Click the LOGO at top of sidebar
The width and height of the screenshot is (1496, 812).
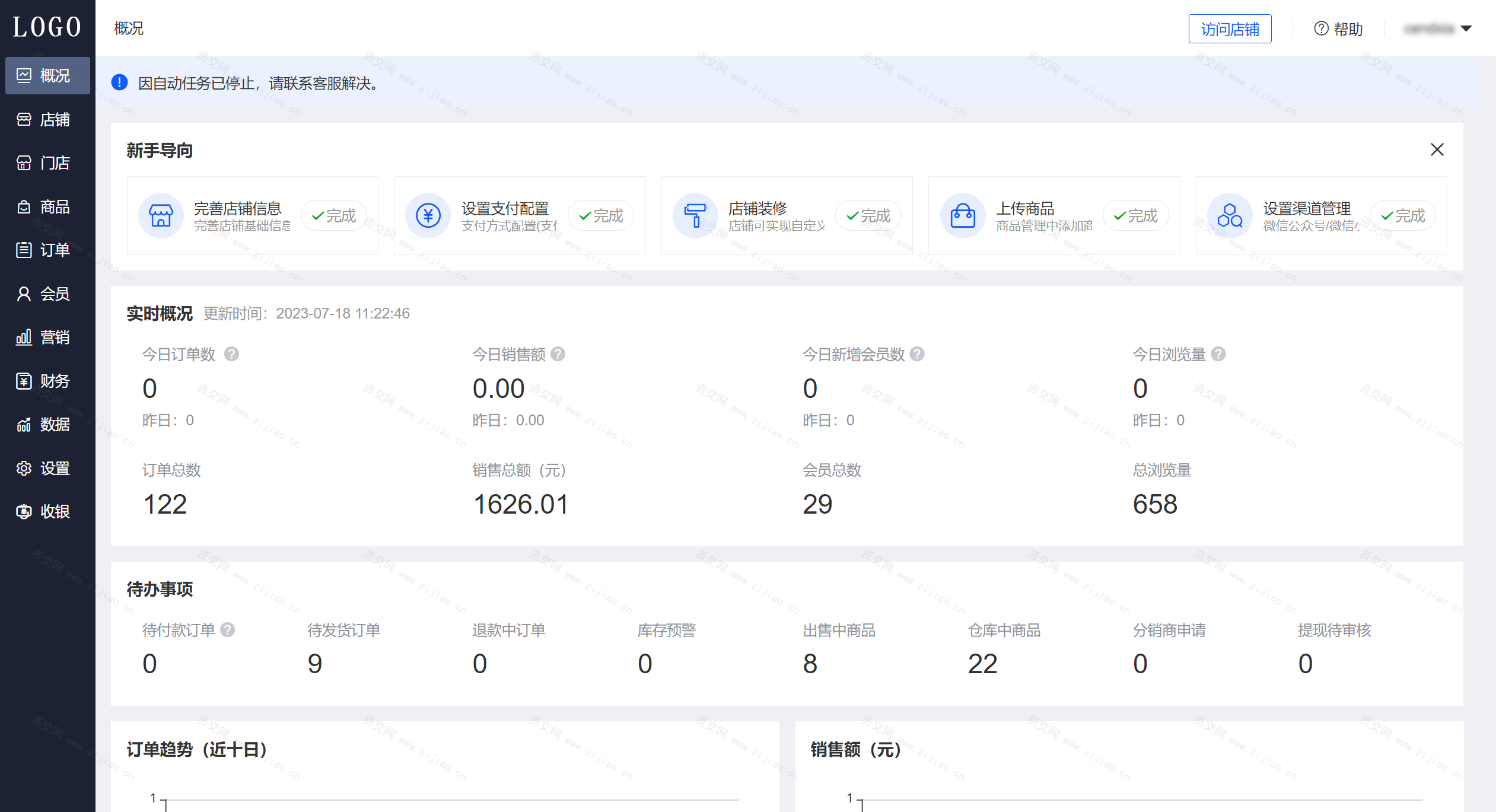[47, 27]
